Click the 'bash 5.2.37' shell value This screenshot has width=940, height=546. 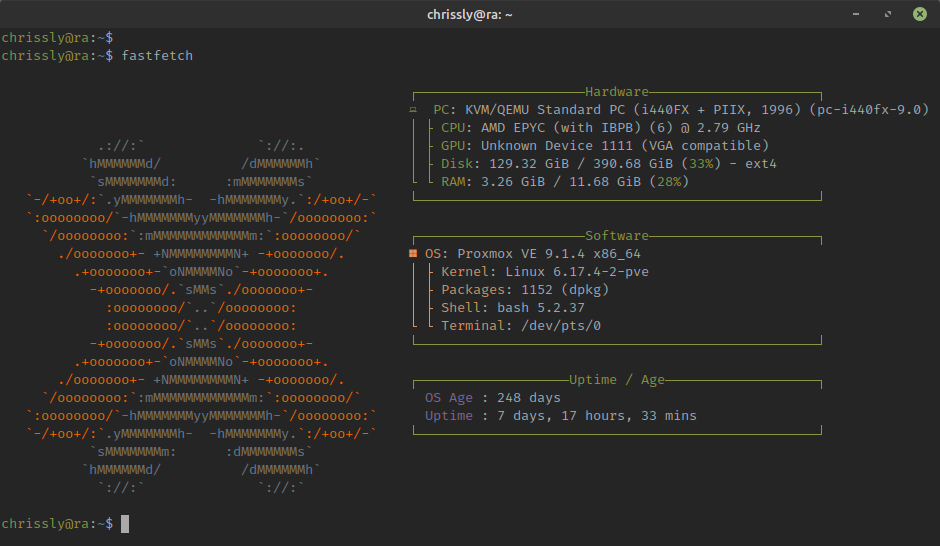coord(541,307)
